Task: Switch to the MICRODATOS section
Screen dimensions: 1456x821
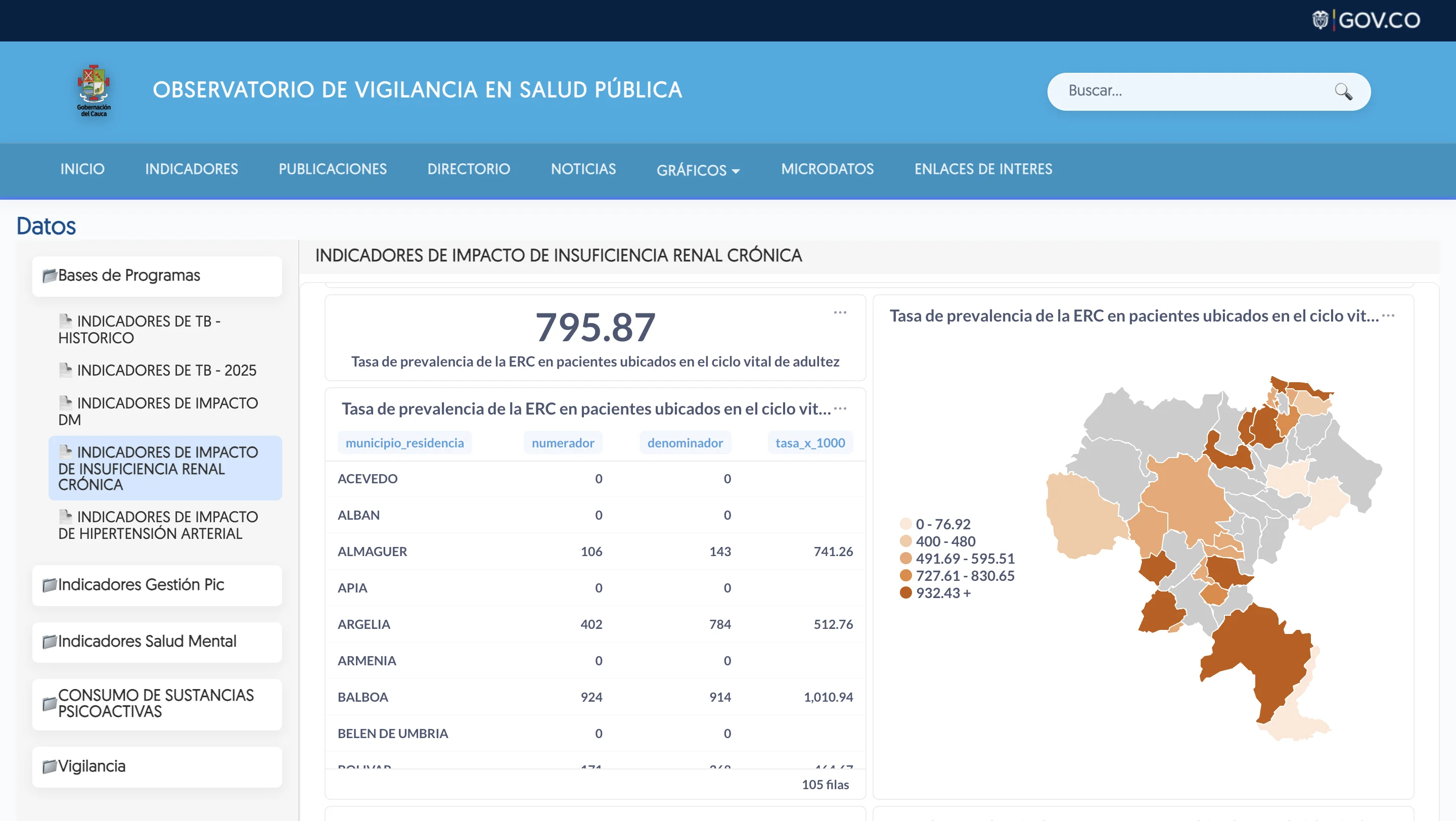Action: (x=827, y=169)
